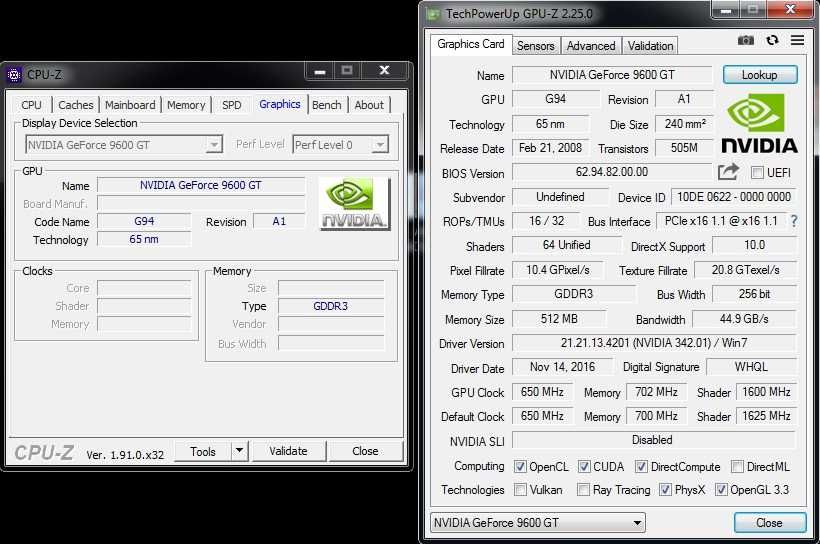Click the NVIDIA logo in CPU-Z

point(355,203)
